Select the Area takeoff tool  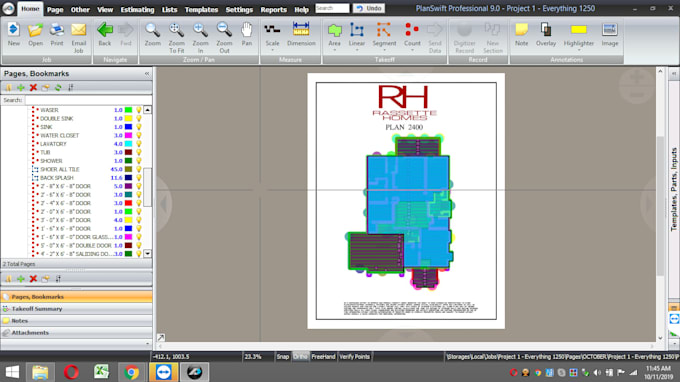point(334,35)
